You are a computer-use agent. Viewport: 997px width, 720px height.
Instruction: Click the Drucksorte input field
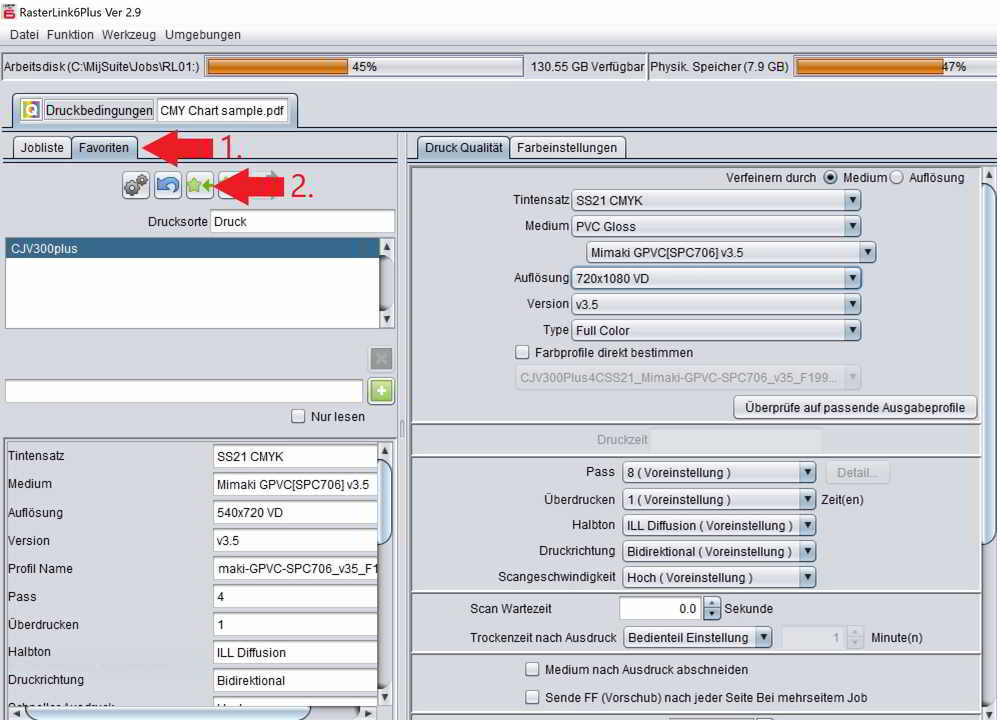[x=301, y=221]
